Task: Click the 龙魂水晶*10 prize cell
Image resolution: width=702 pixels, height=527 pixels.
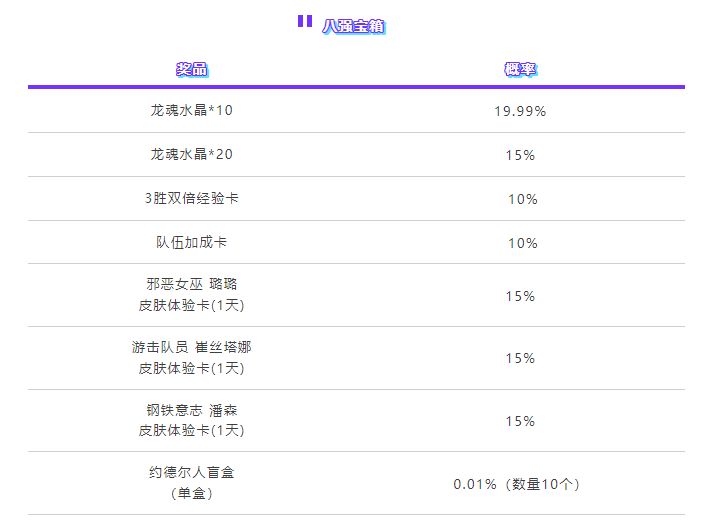Action: 192,110
